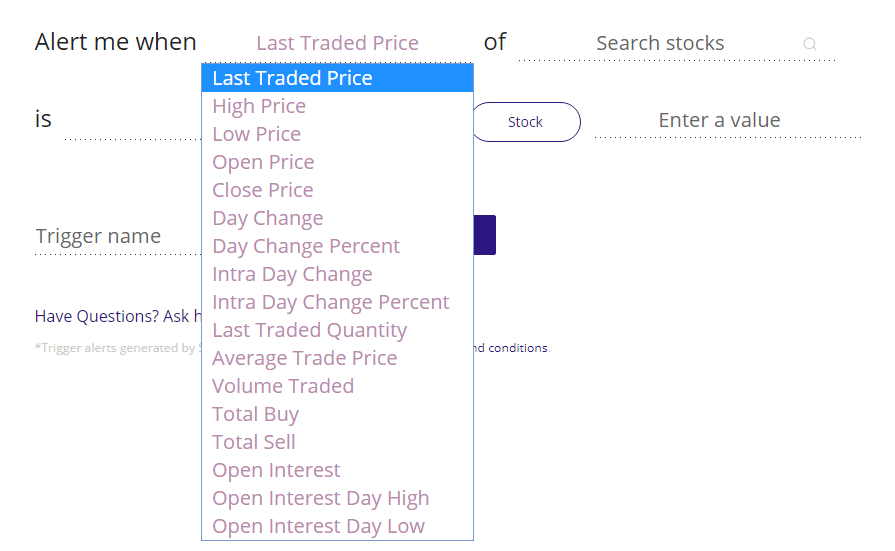Click the Enter a value field

click(x=727, y=121)
